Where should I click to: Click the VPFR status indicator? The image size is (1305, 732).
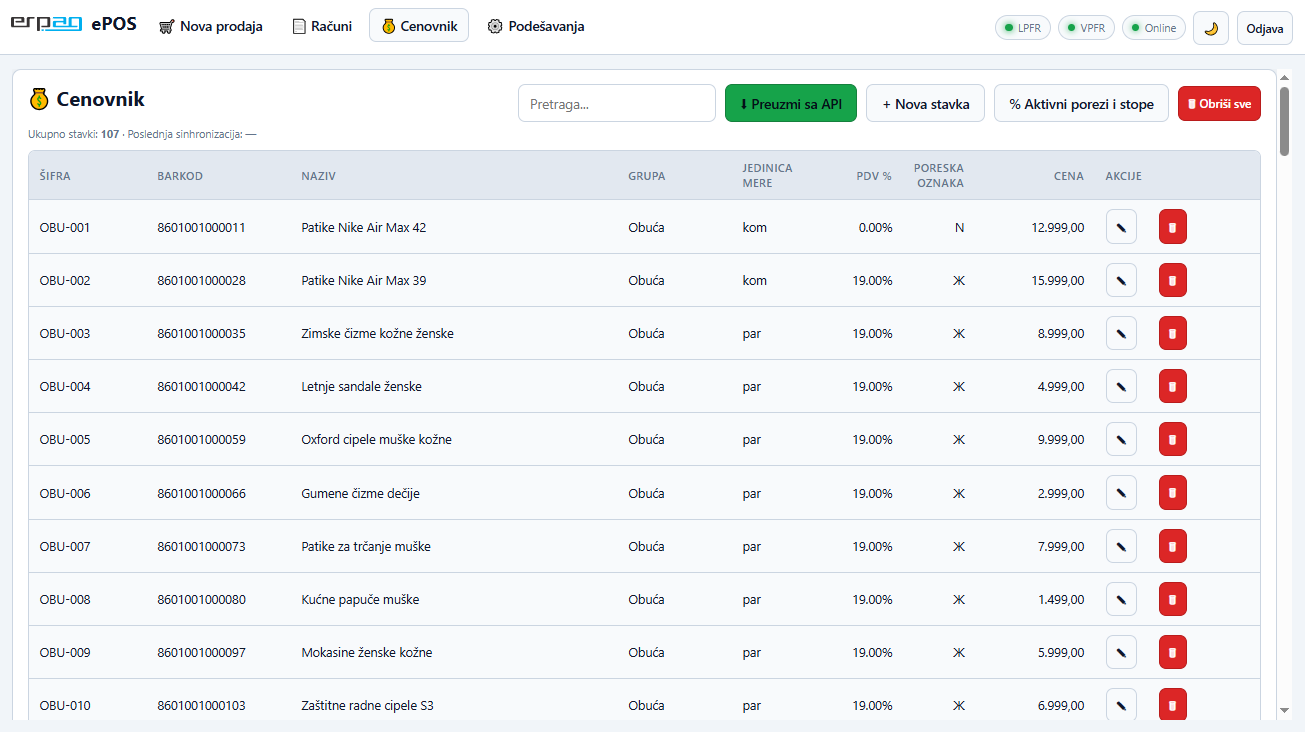[x=1086, y=28]
